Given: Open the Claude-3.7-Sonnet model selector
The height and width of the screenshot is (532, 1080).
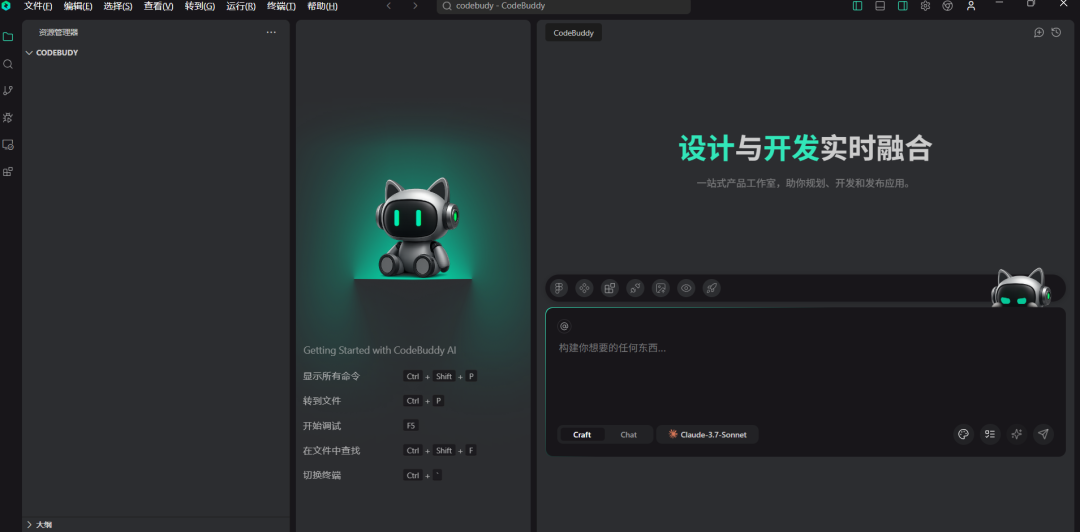Looking at the screenshot, I should click(x=707, y=435).
